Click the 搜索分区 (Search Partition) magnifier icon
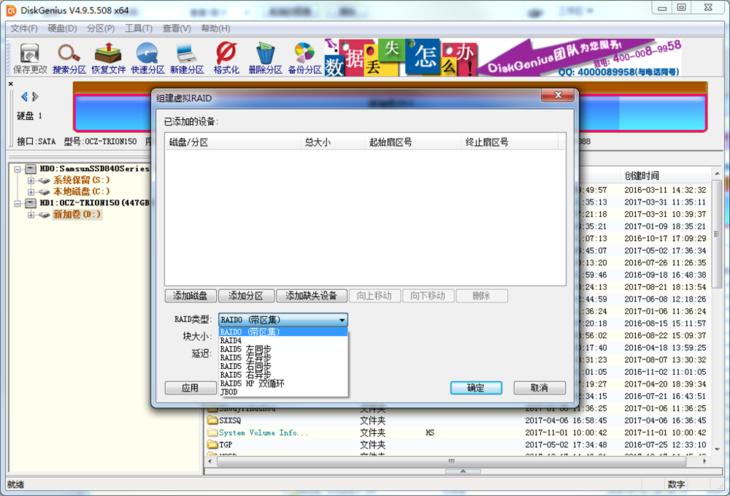This screenshot has height=496, width=730. pos(68,58)
